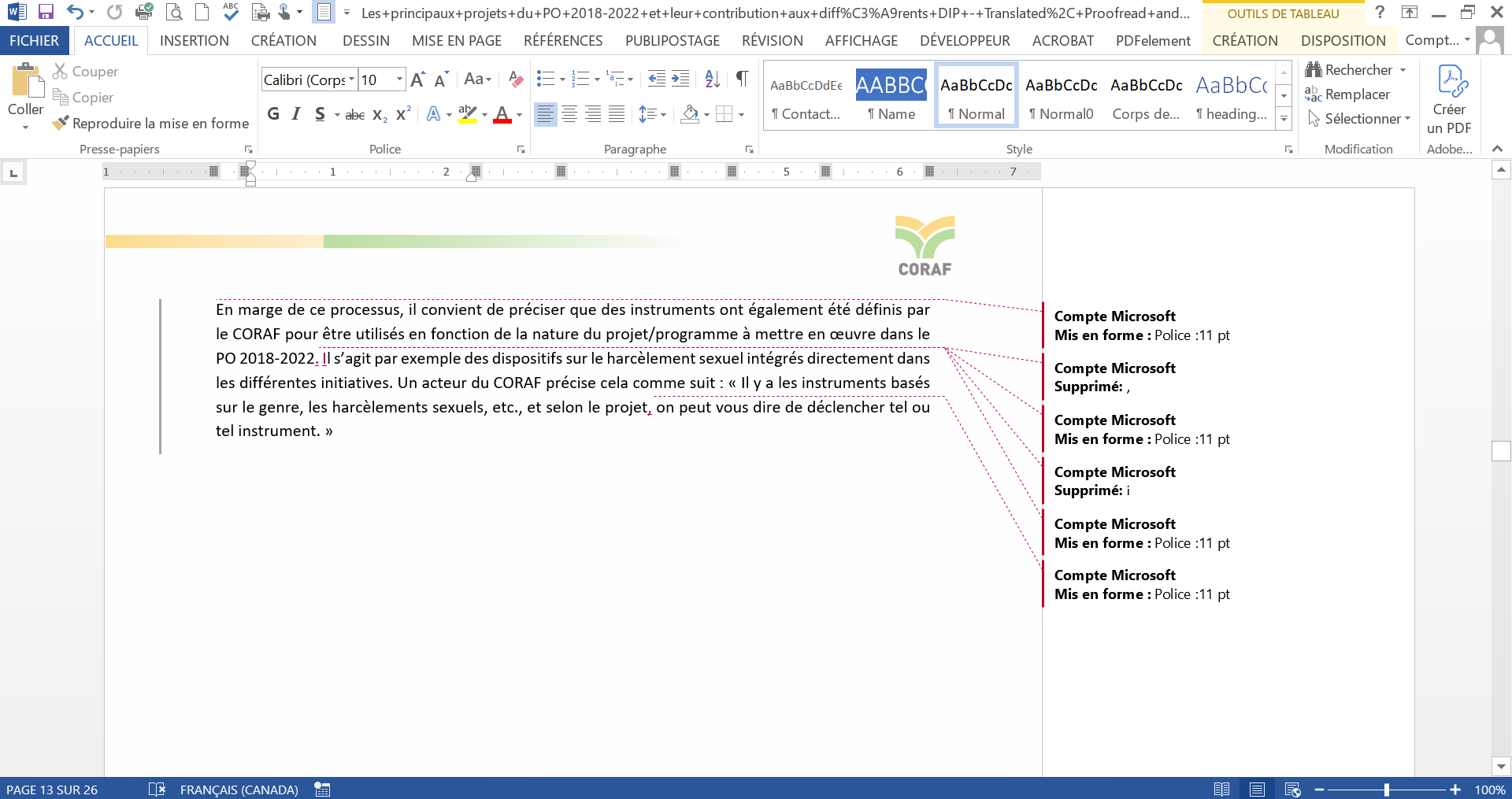Screen dimensions: 1512x799
Task: Switch to the MISE EN PAGE tab
Action: point(457,41)
